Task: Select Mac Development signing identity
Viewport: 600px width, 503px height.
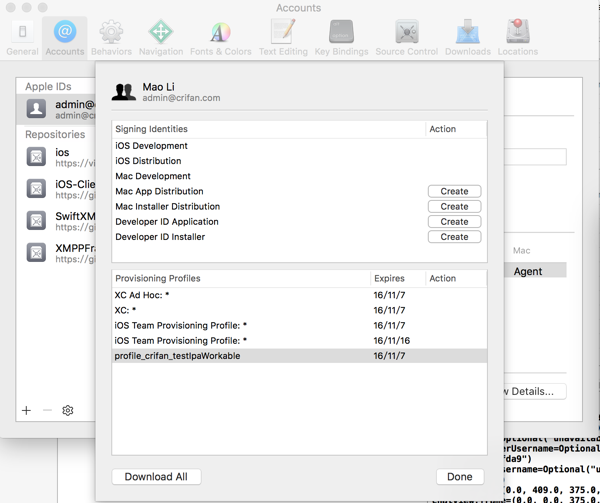Action: [x=299, y=176]
